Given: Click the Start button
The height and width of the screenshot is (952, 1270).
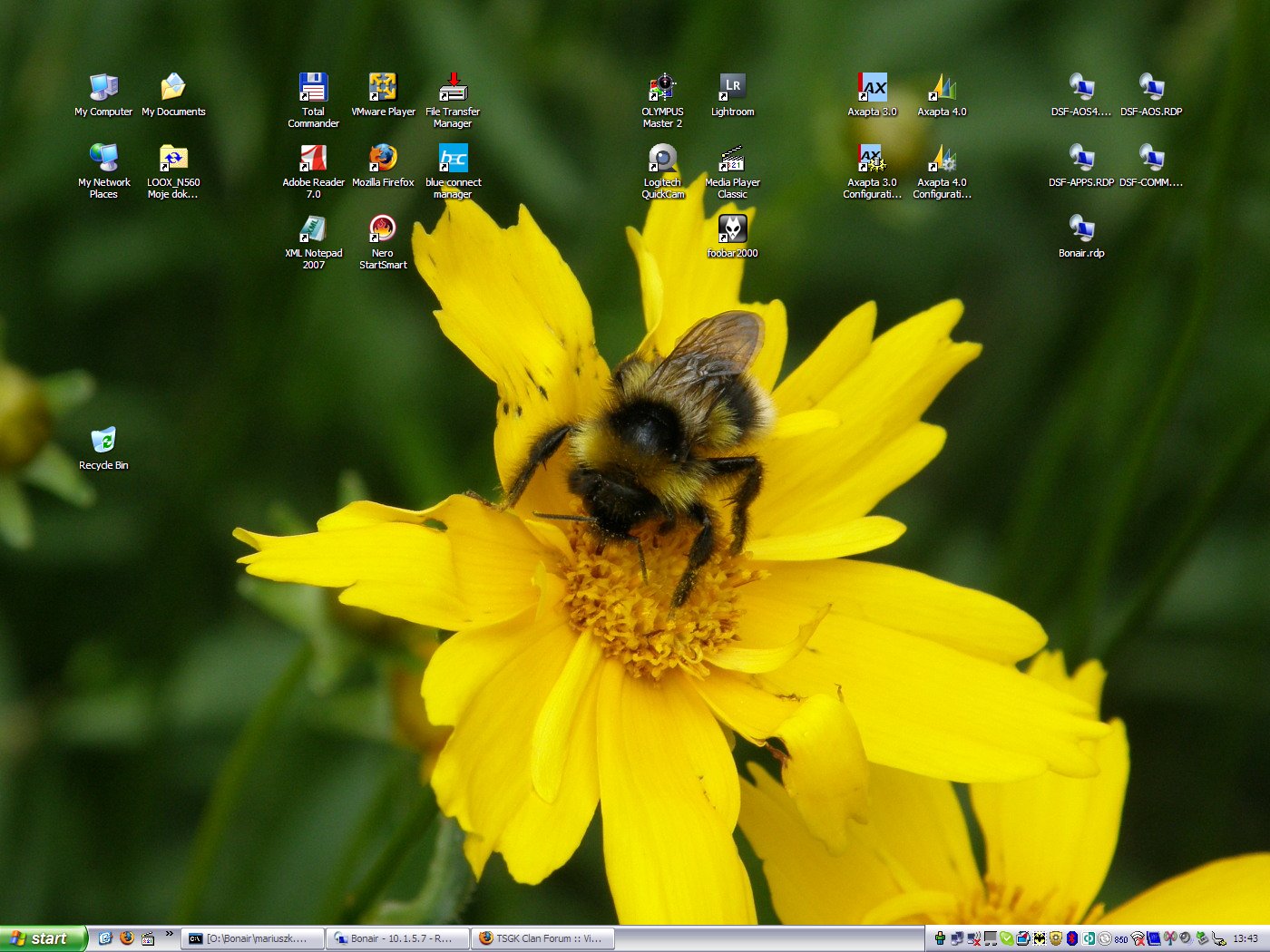Looking at the screenshot, I should coord(43,938).
